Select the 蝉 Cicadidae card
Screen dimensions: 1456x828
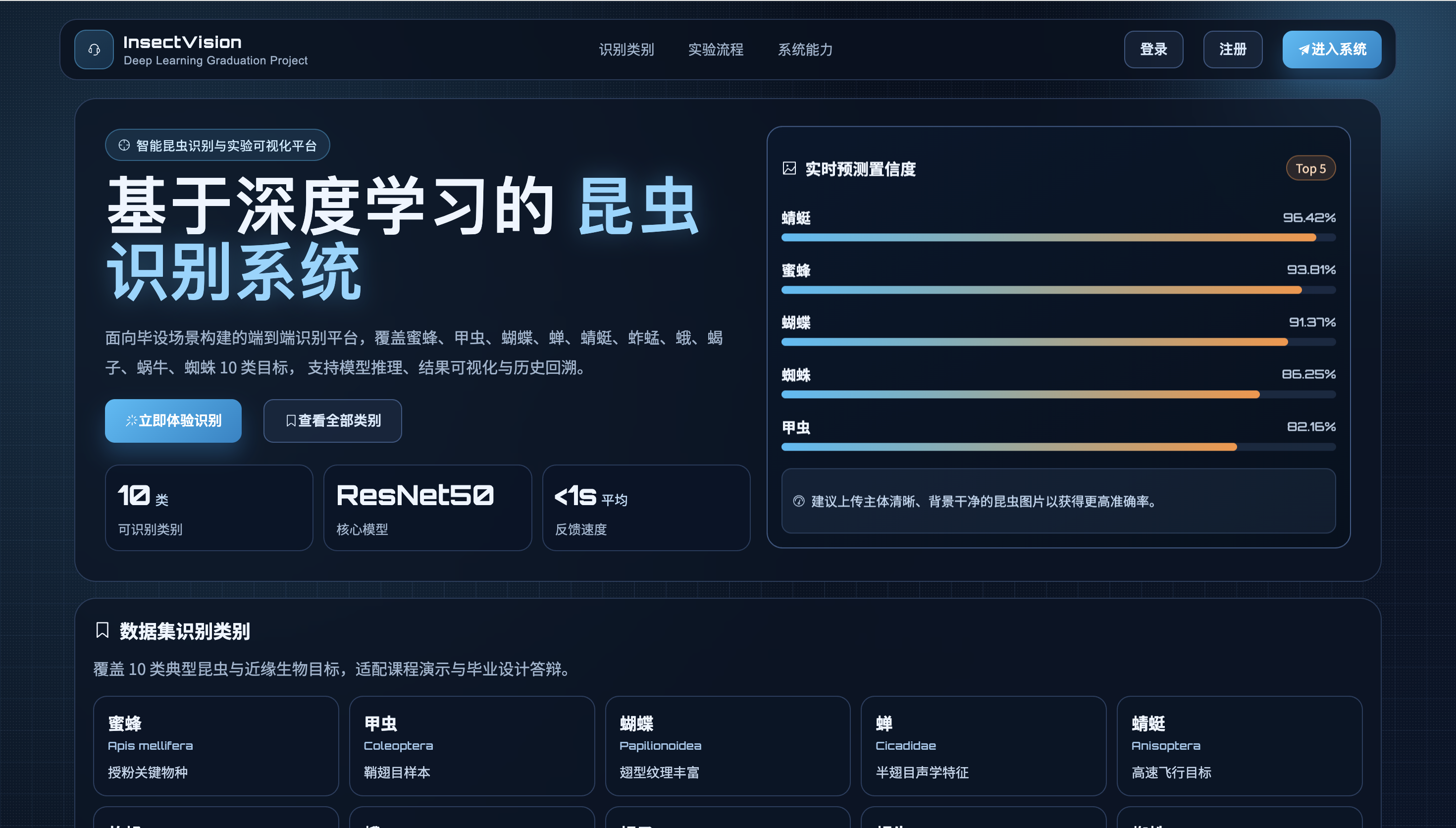pyautogui.click(x=984, y=746)
